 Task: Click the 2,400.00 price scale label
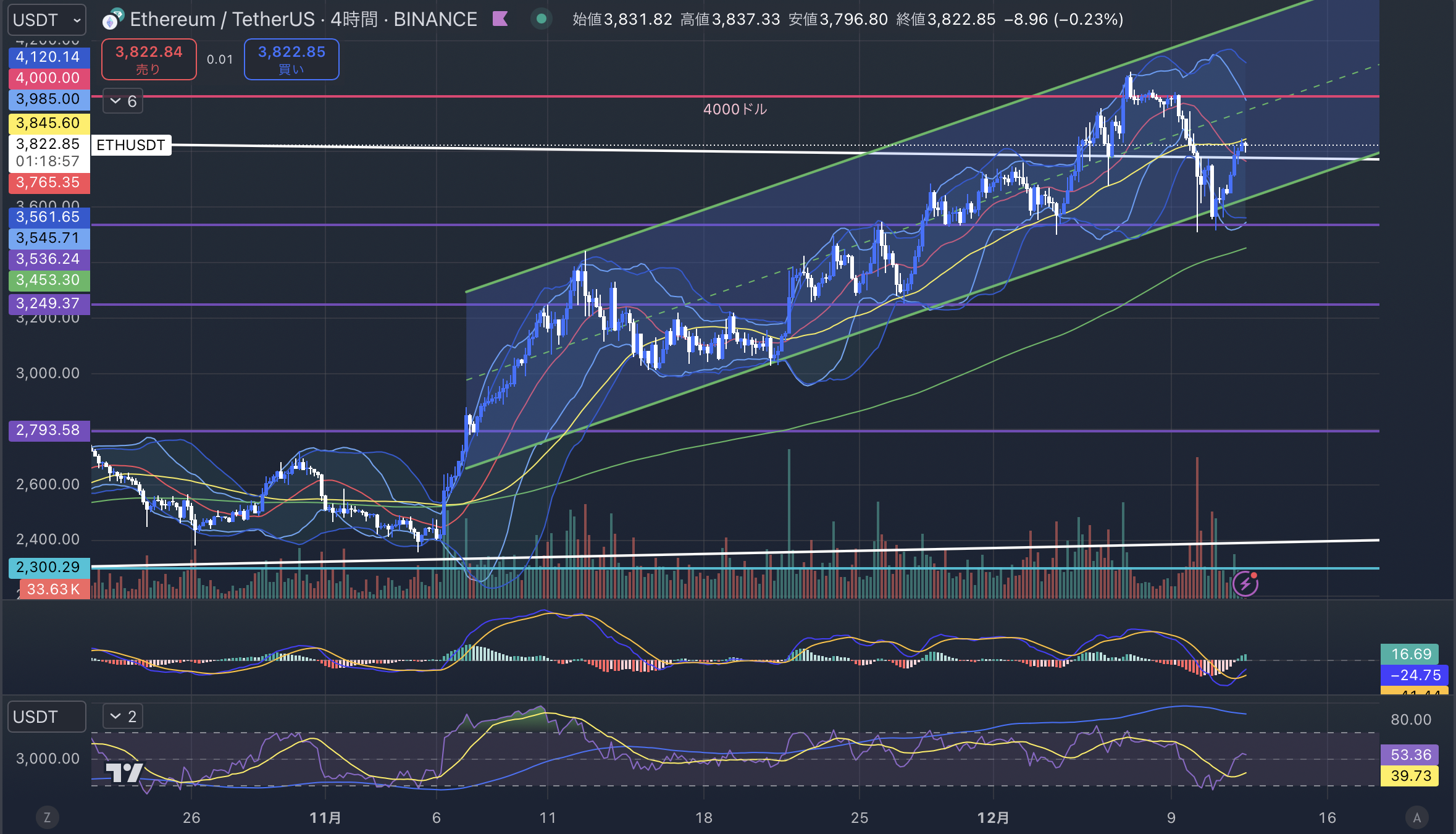[x=48, y=539]
